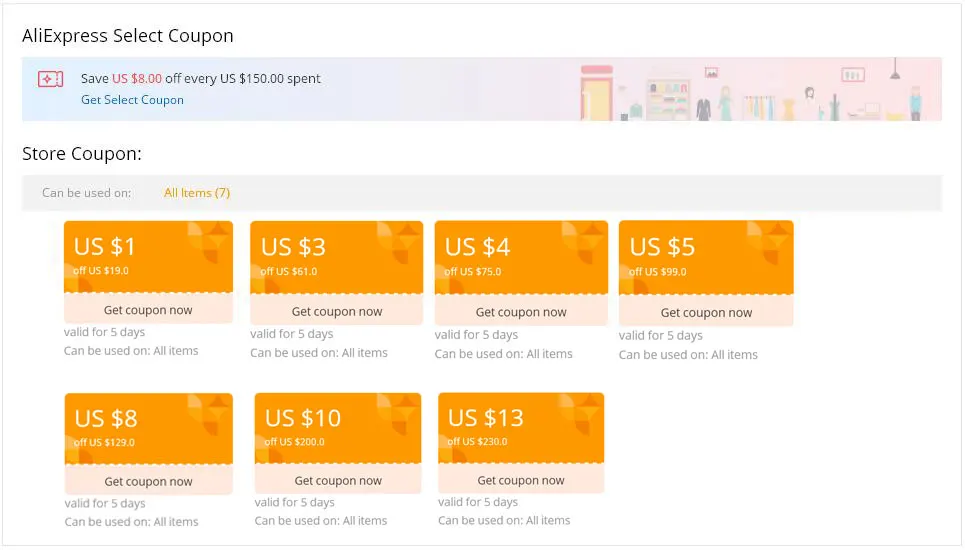Claim the US $5 store coupon
Viewport: 965px width, 550px height.
[706, 313]
